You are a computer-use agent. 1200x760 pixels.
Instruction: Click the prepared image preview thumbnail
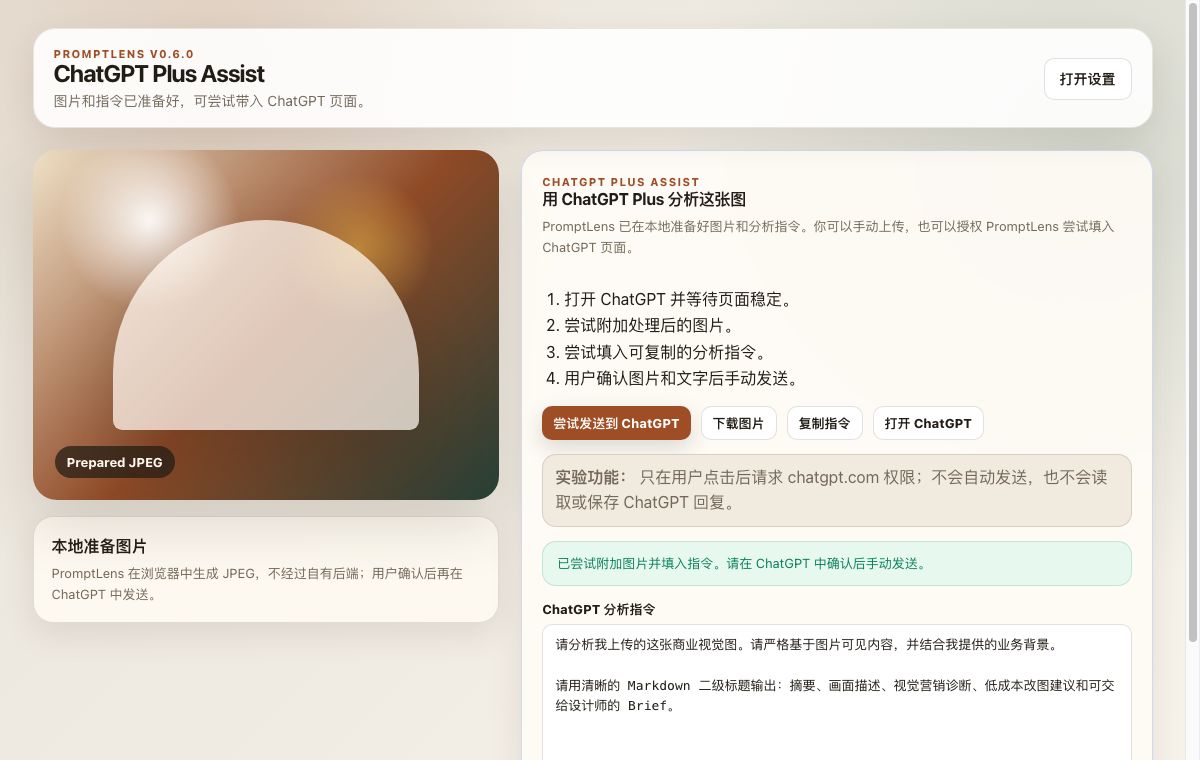(x=266, y=325)
